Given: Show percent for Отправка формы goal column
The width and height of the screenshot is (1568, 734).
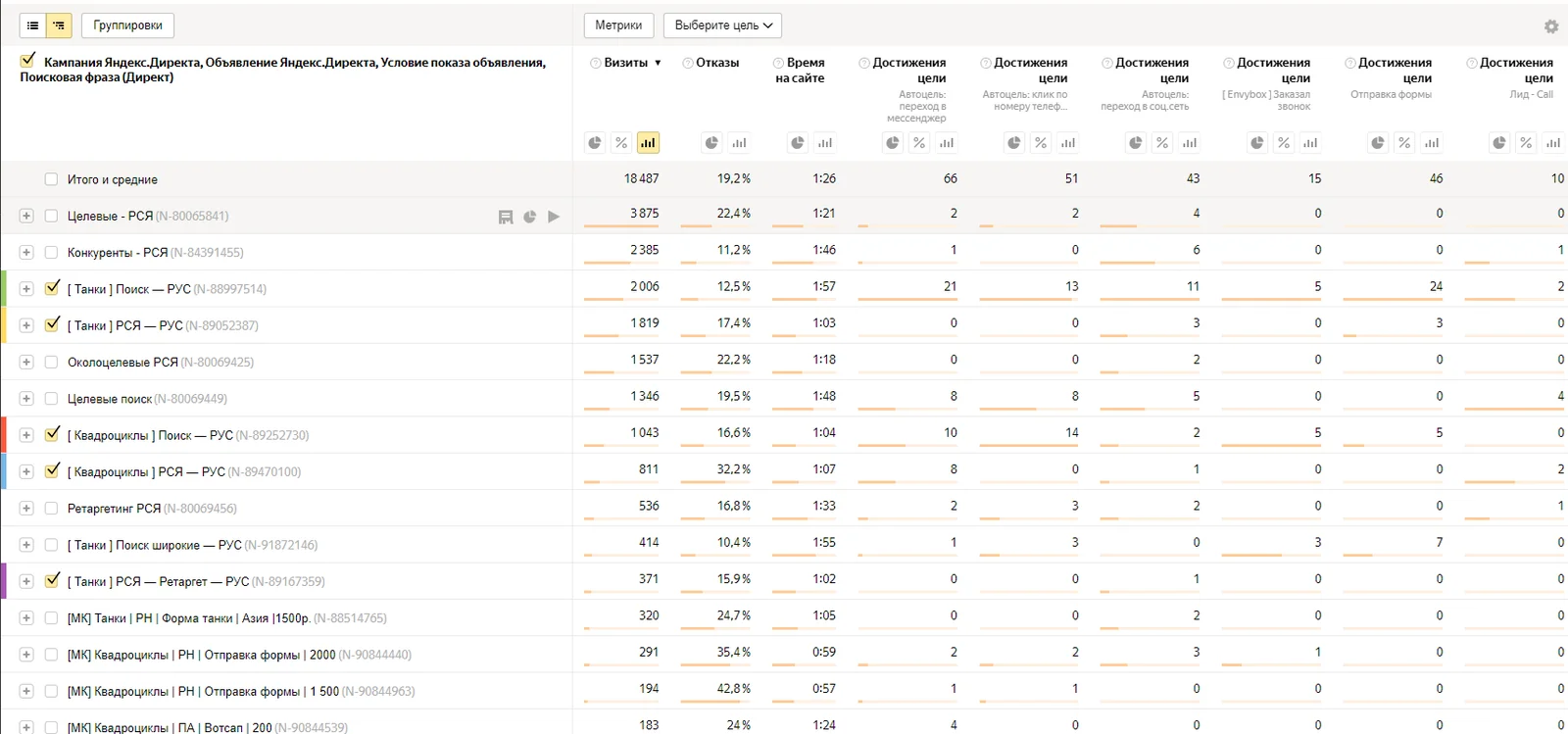Looking at the screenshot, I should coord(1404,143).
